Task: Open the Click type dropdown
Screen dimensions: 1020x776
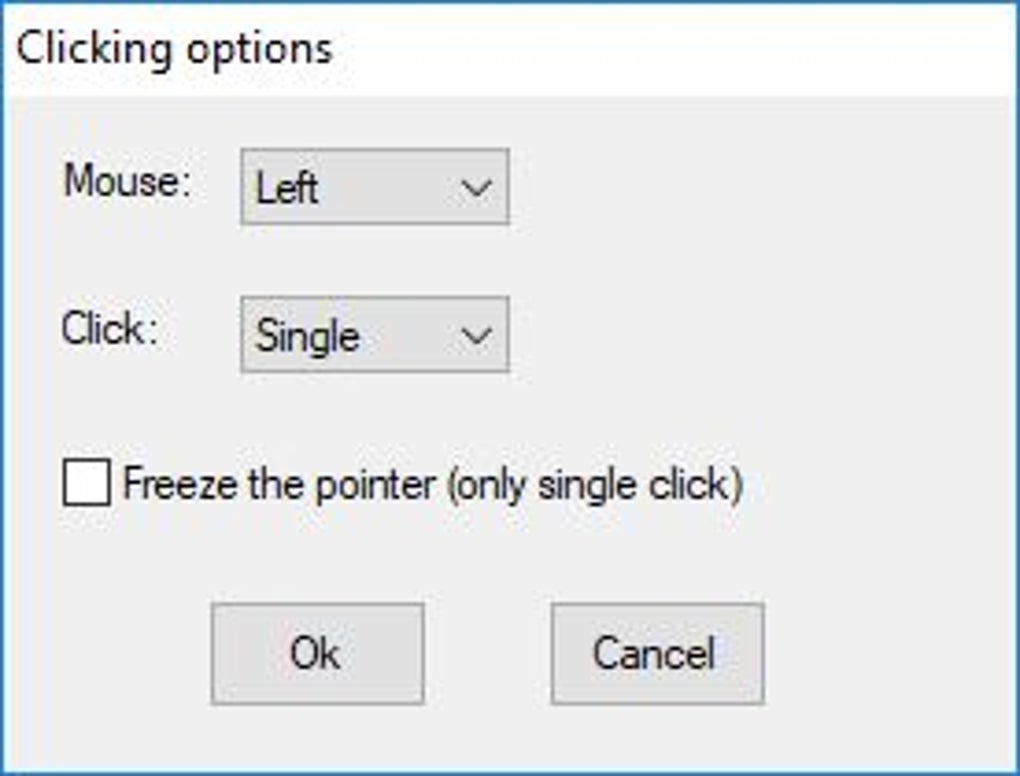Action: pos(375,335)
